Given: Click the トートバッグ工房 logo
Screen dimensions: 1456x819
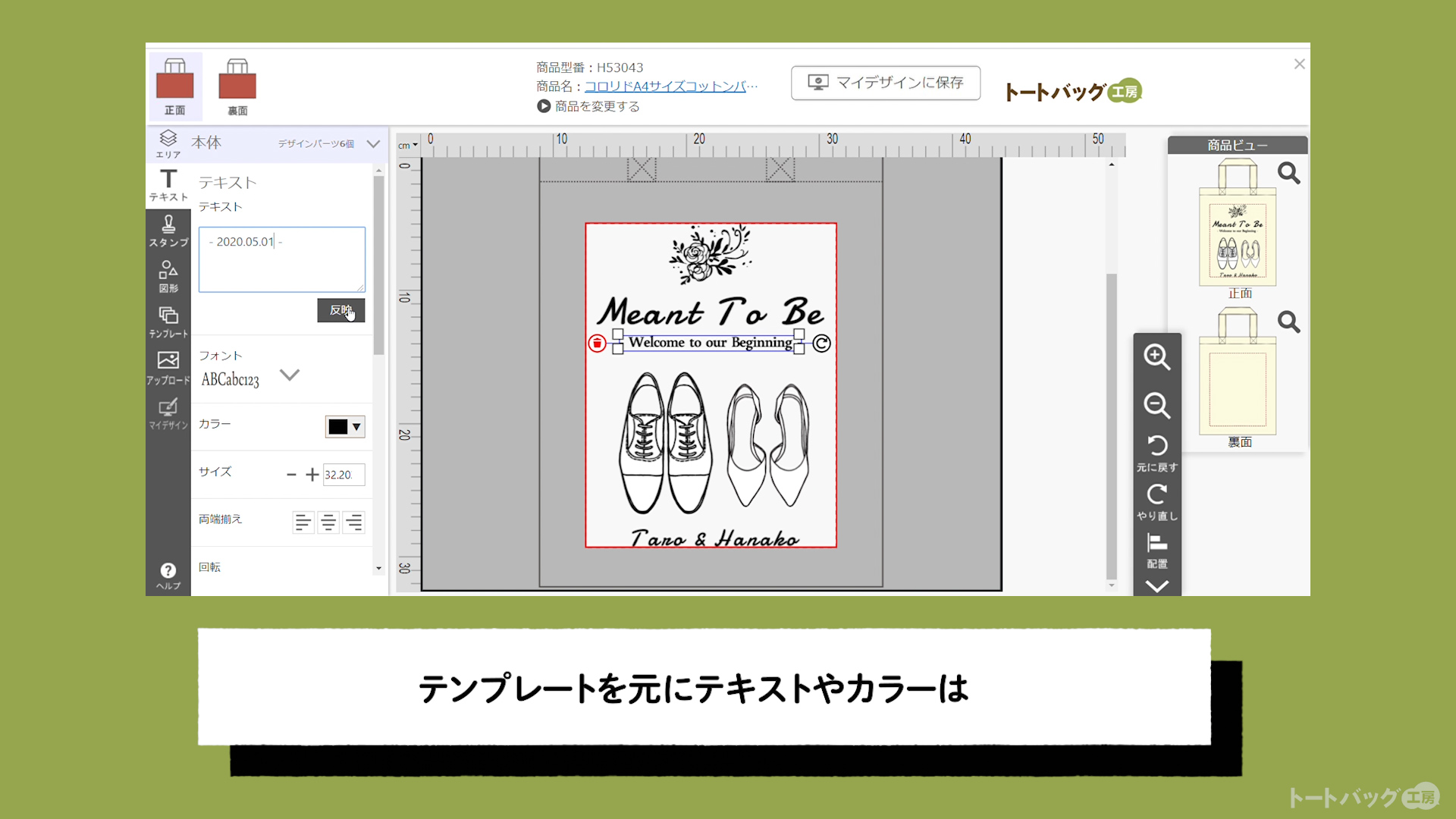Looking at the screenshot, I should point(1073,91).
